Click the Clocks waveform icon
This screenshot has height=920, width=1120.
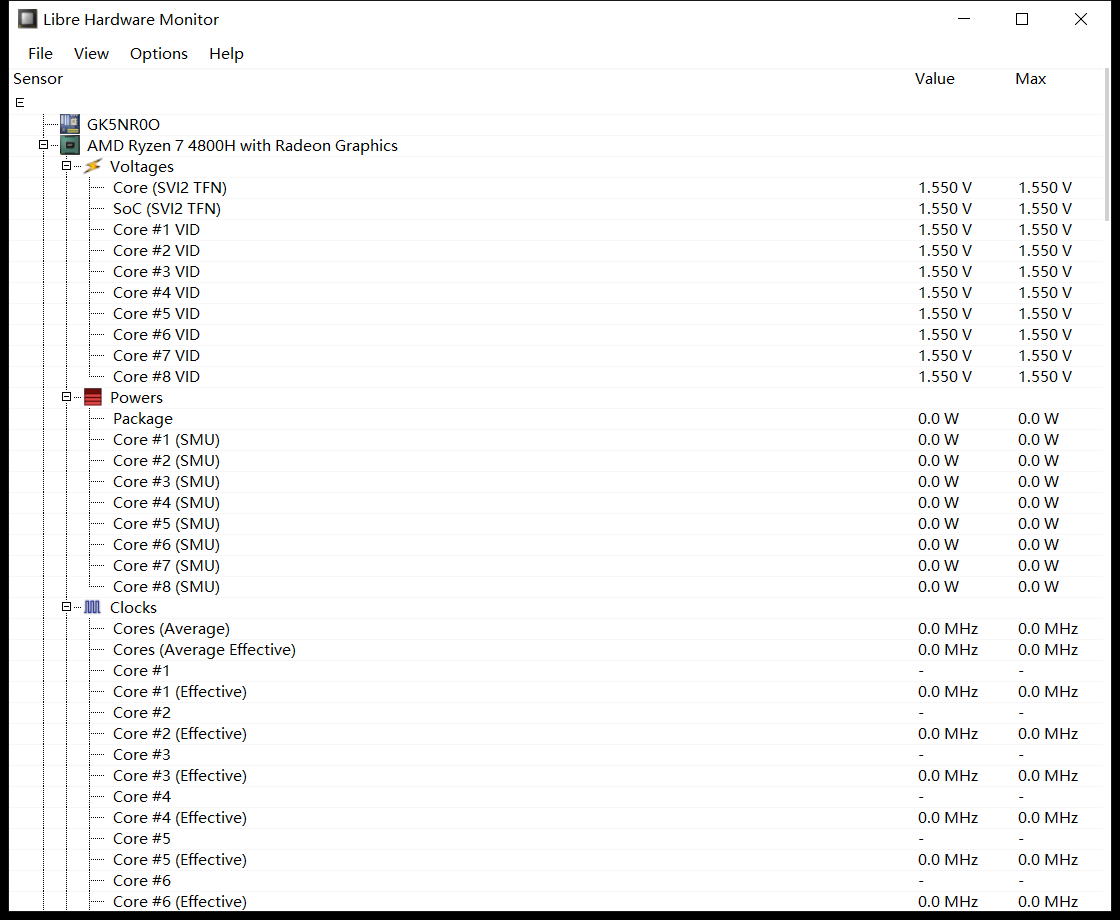coord(93,608)
